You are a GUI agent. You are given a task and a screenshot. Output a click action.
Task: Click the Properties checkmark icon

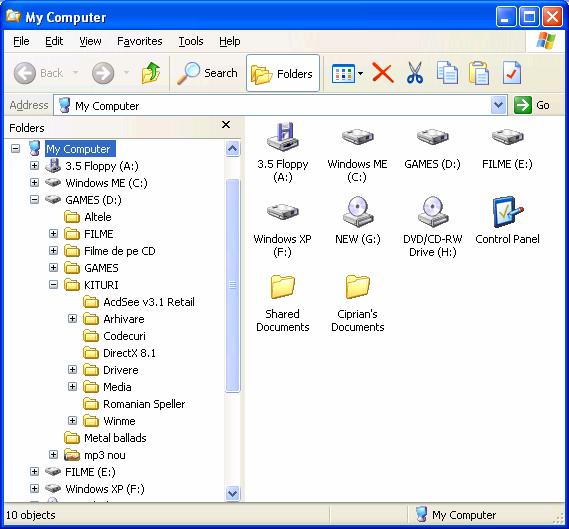512,73
